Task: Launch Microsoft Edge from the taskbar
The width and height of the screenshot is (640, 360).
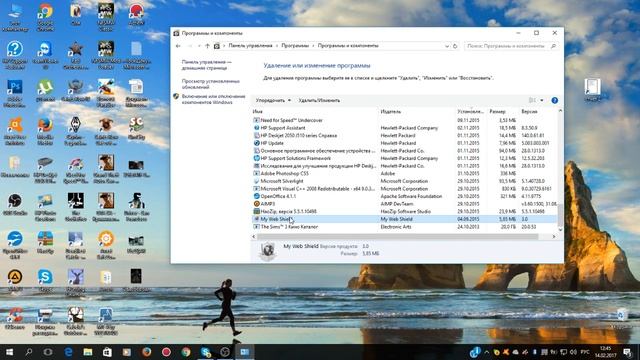Action: pyautogui.click(x=68, y=352)
